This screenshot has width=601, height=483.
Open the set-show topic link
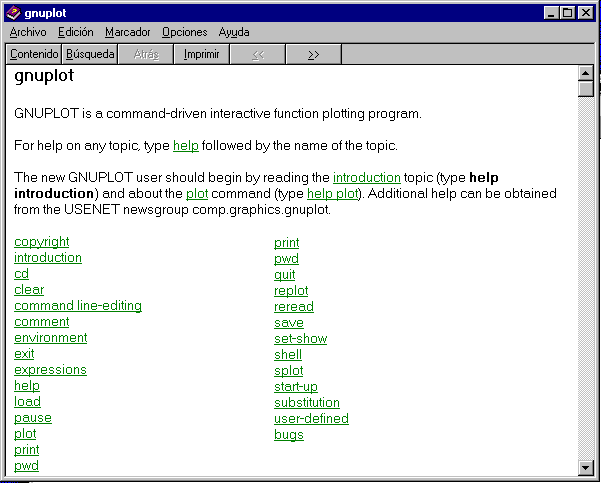click(x=300, y=339)
